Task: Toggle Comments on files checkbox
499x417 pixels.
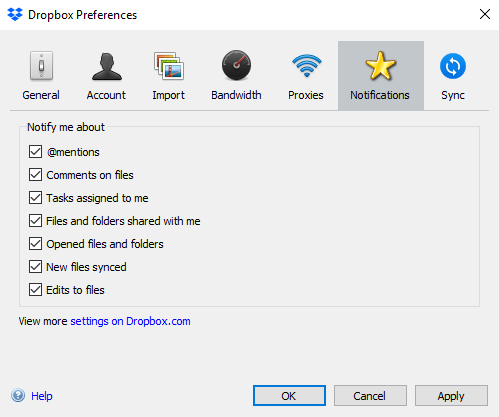Action: [35, 175]
